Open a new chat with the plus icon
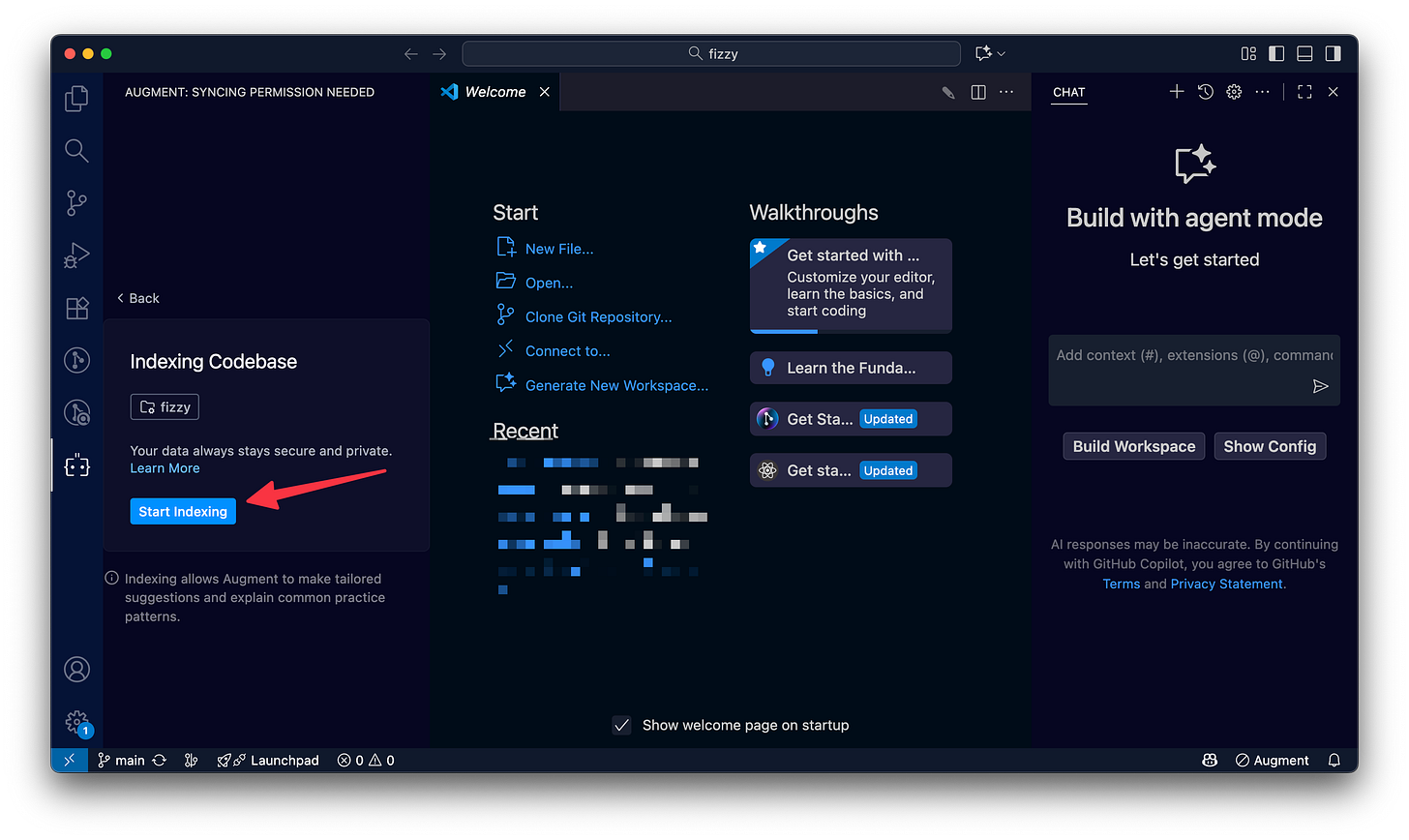1409x840 pixels. 1176,91
